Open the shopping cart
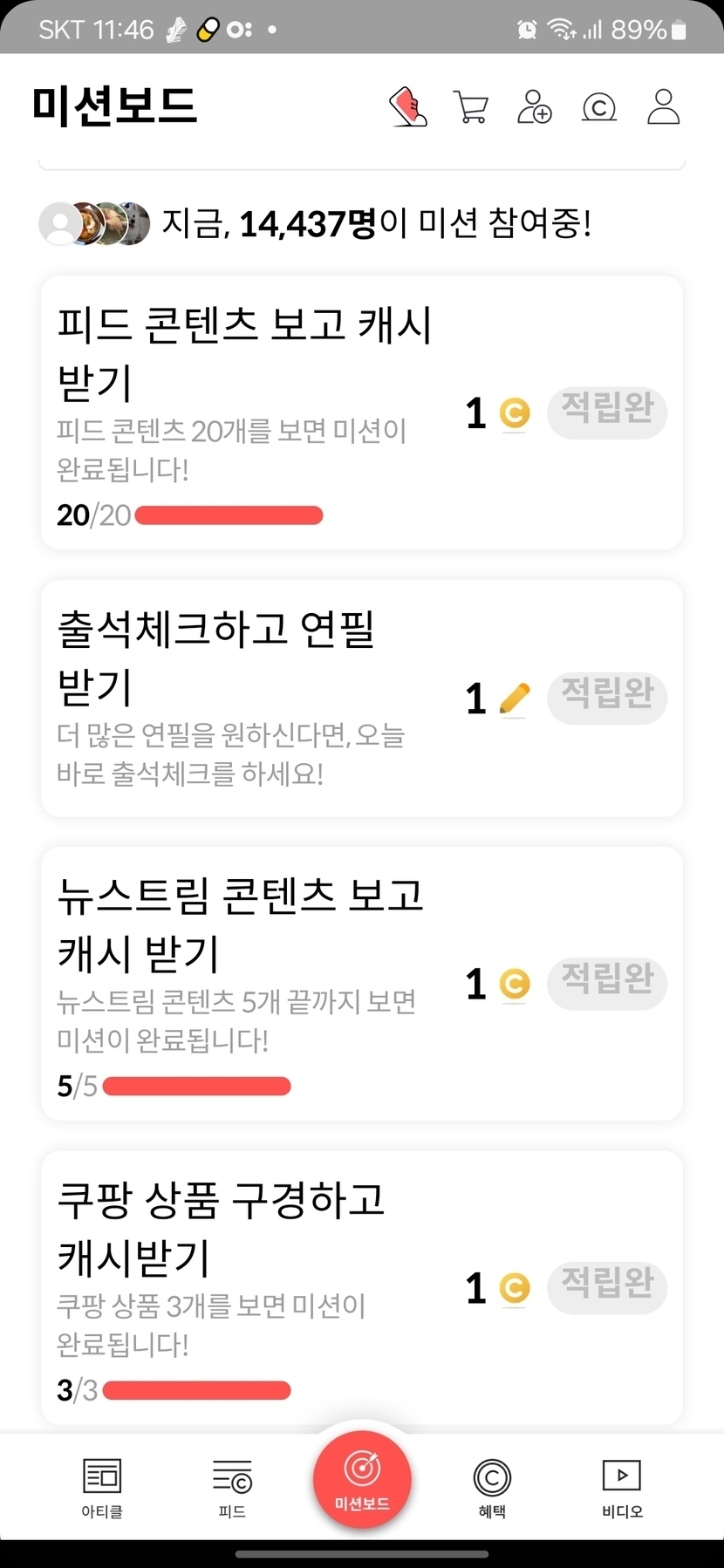Screen dimensions: 724x1568 click(x=471, y=107)
